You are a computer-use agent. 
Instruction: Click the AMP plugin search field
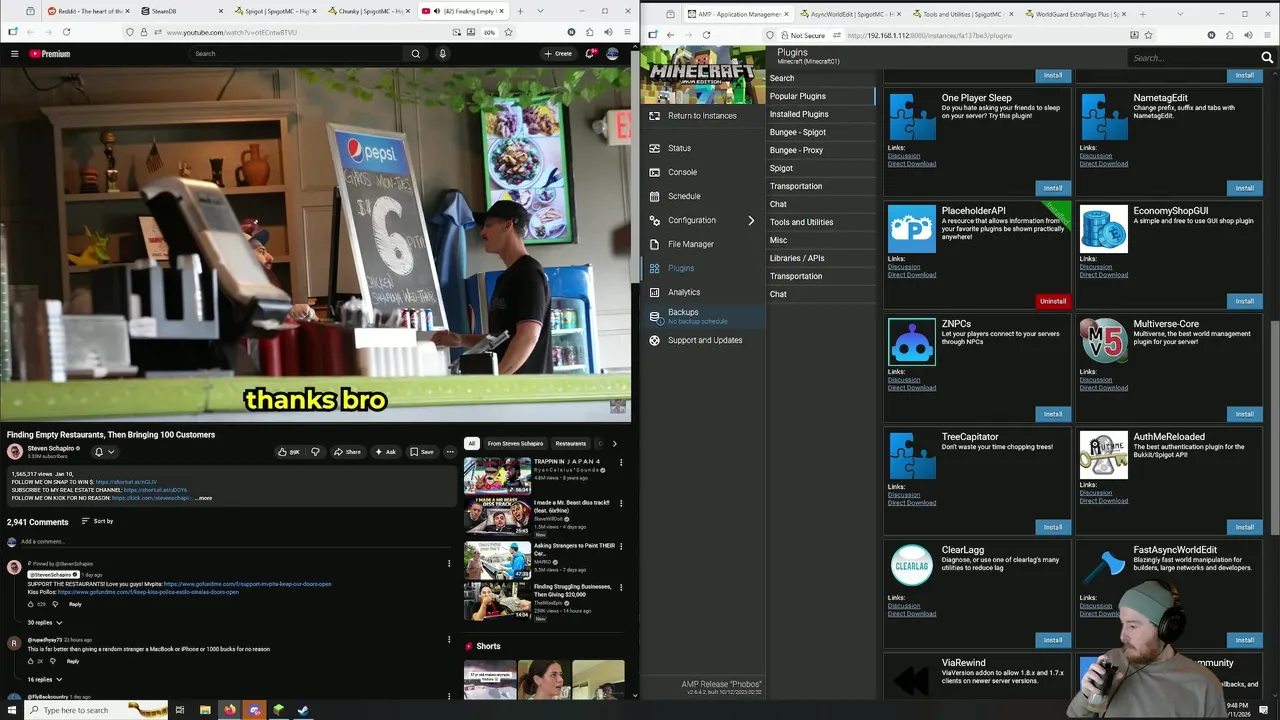click(1193, 58)
